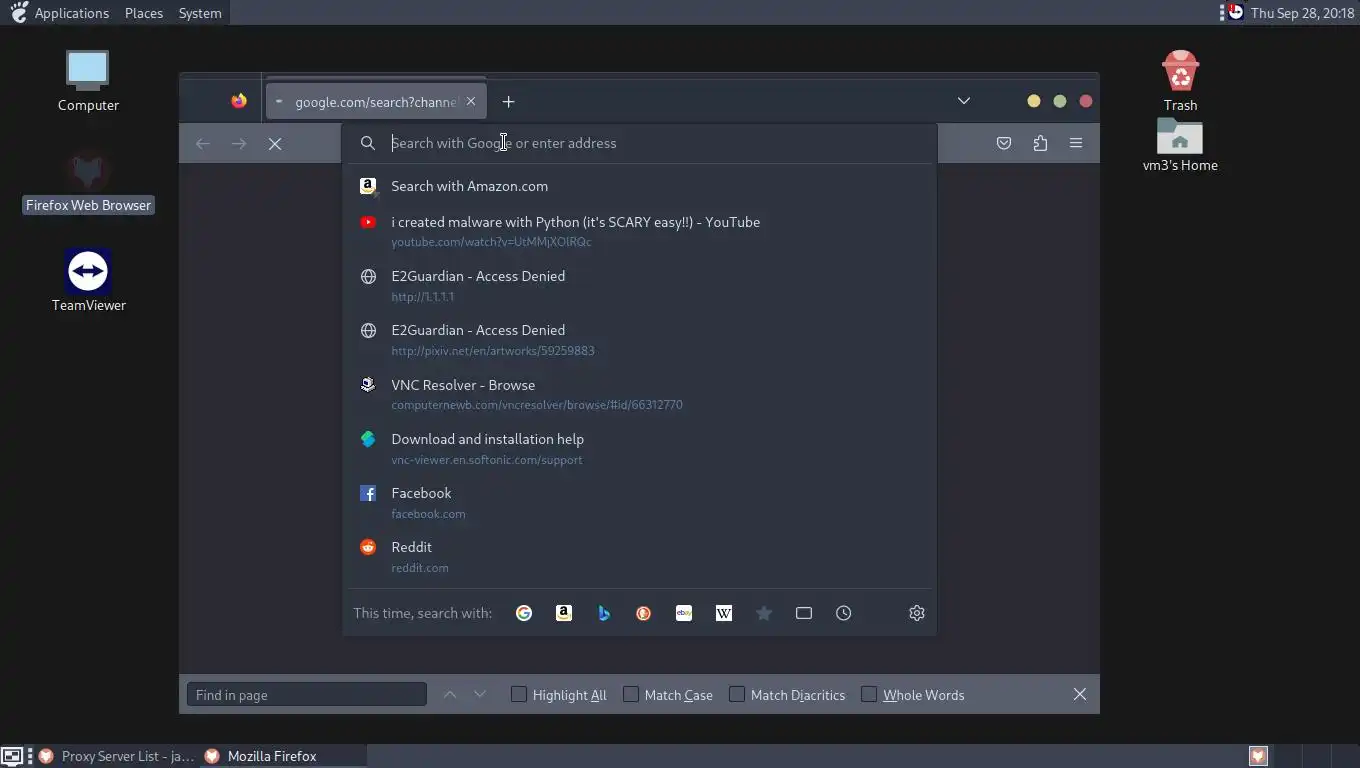
Task: Close the google.com search tab
Action: (x=471, y=101)
